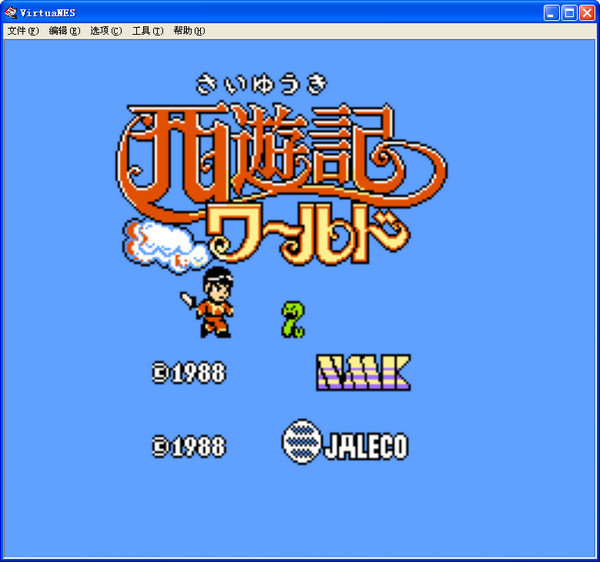Viewport: 600px width, 562px height.
Task: Open the 选项(C) Options menu
Action: coord(106,31)
